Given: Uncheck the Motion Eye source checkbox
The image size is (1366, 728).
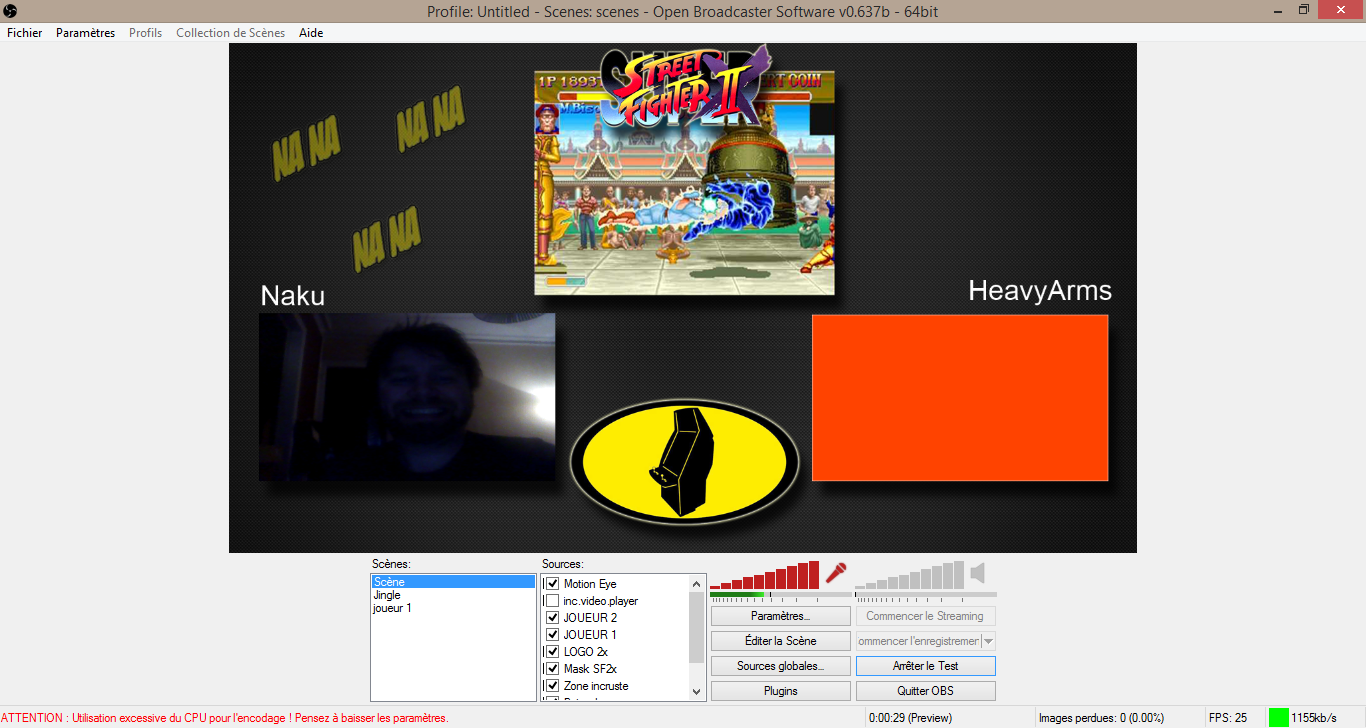Looking at the screenshot, I should point(552,584).
